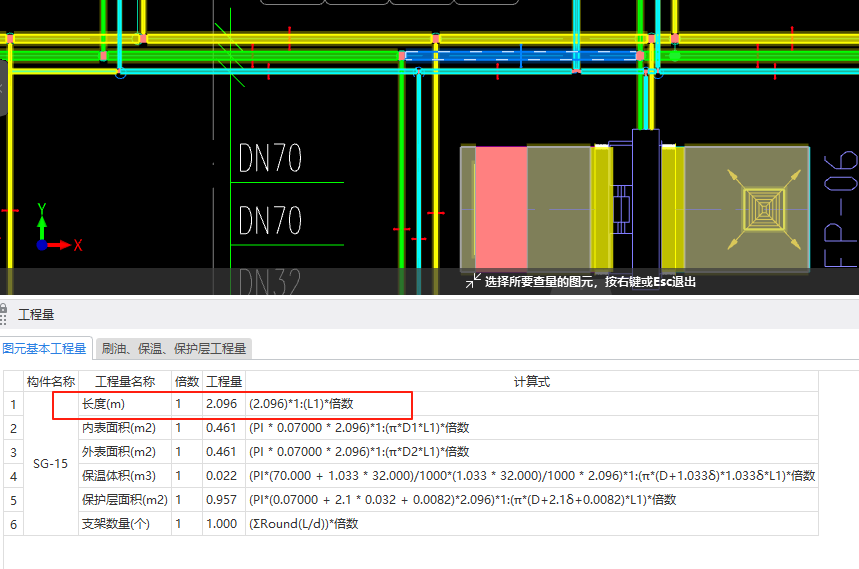
Task: Click the faded DN32 pipe label
Action: click(270, 281)
